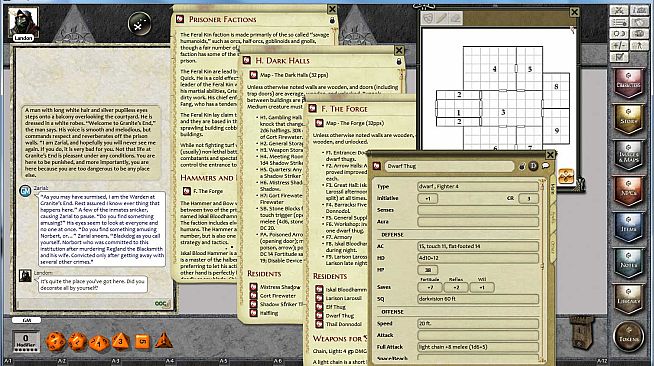654x366 pixels.
Task: Open the Notes sidebar shield button
Action: click(628, 263)
